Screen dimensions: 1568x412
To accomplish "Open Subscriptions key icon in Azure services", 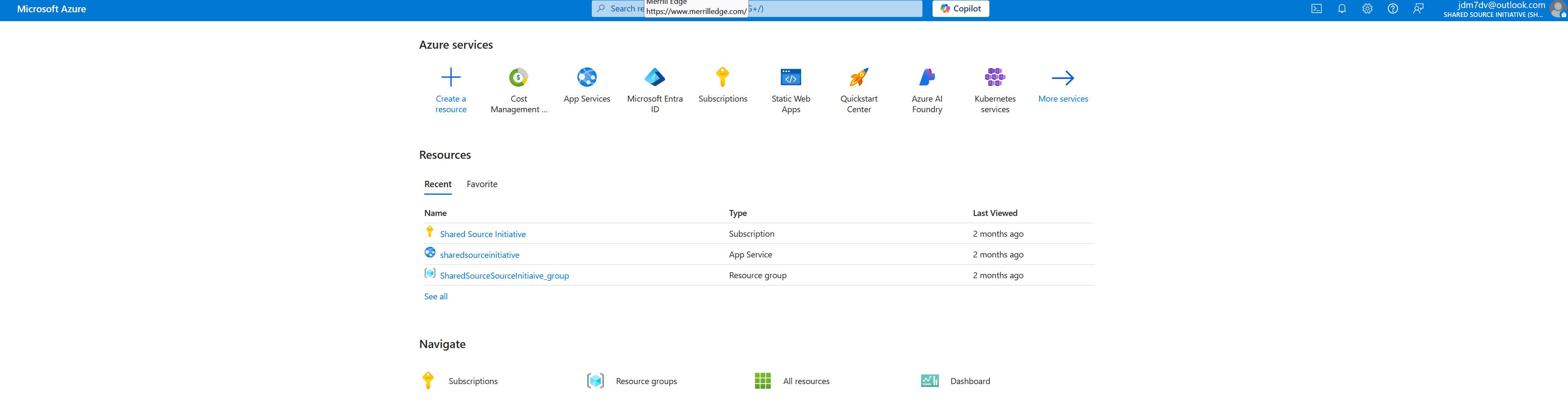I will tap(722, 77).
